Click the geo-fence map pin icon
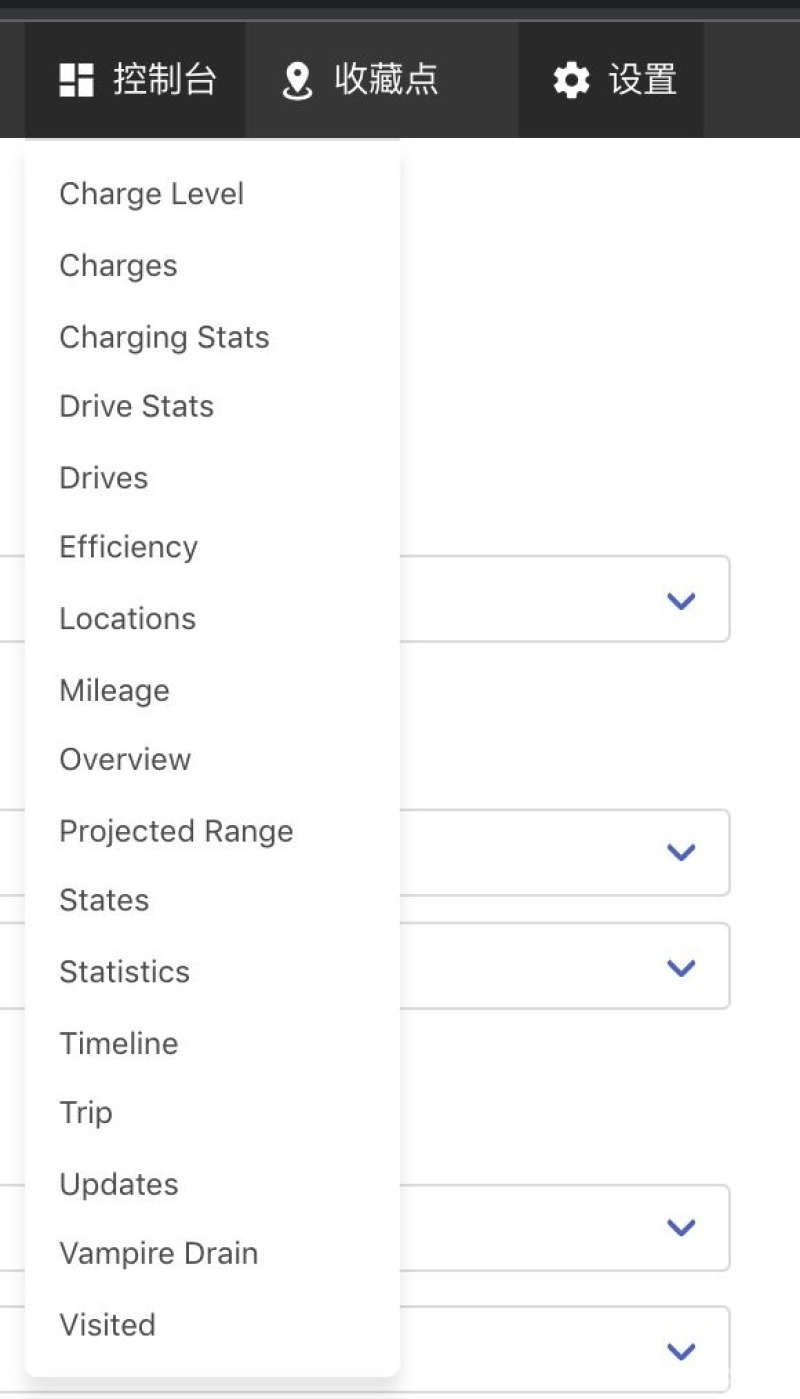800x1399 pixels. pyautogui.click(x=297, y=80)
